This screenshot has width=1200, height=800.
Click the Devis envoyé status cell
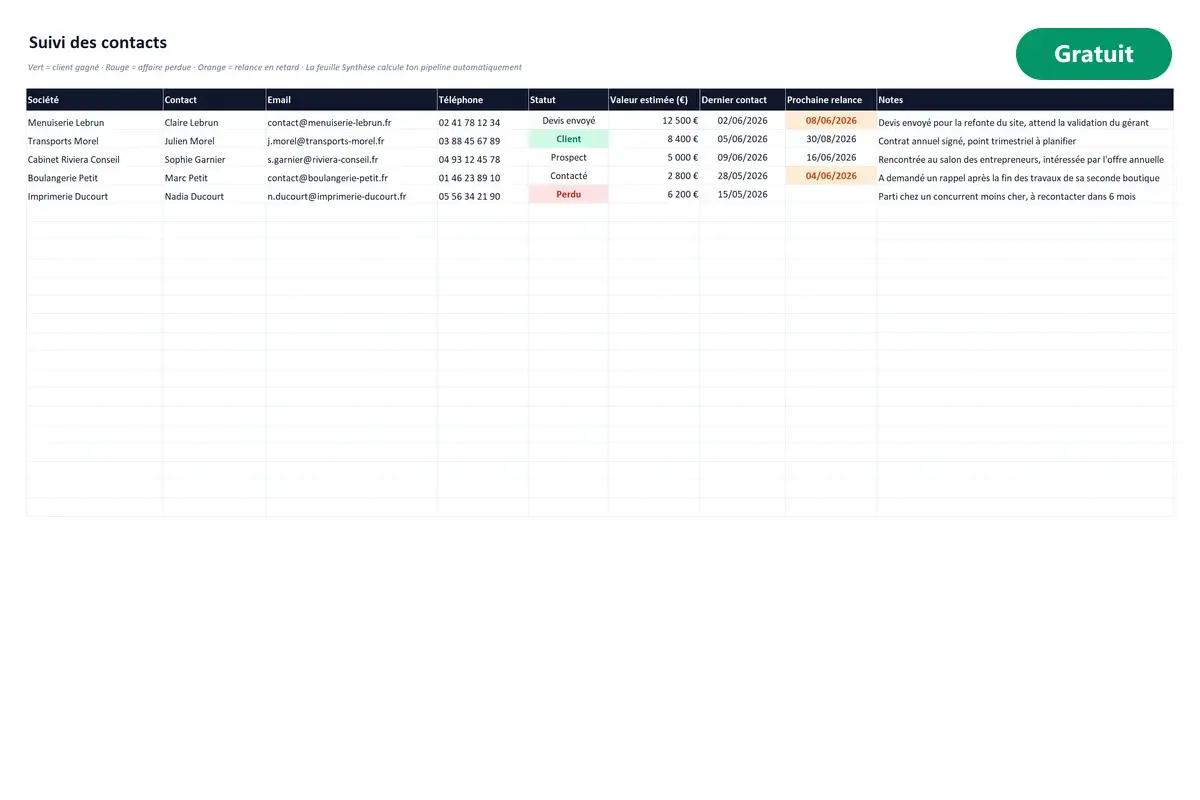[568, 120]
